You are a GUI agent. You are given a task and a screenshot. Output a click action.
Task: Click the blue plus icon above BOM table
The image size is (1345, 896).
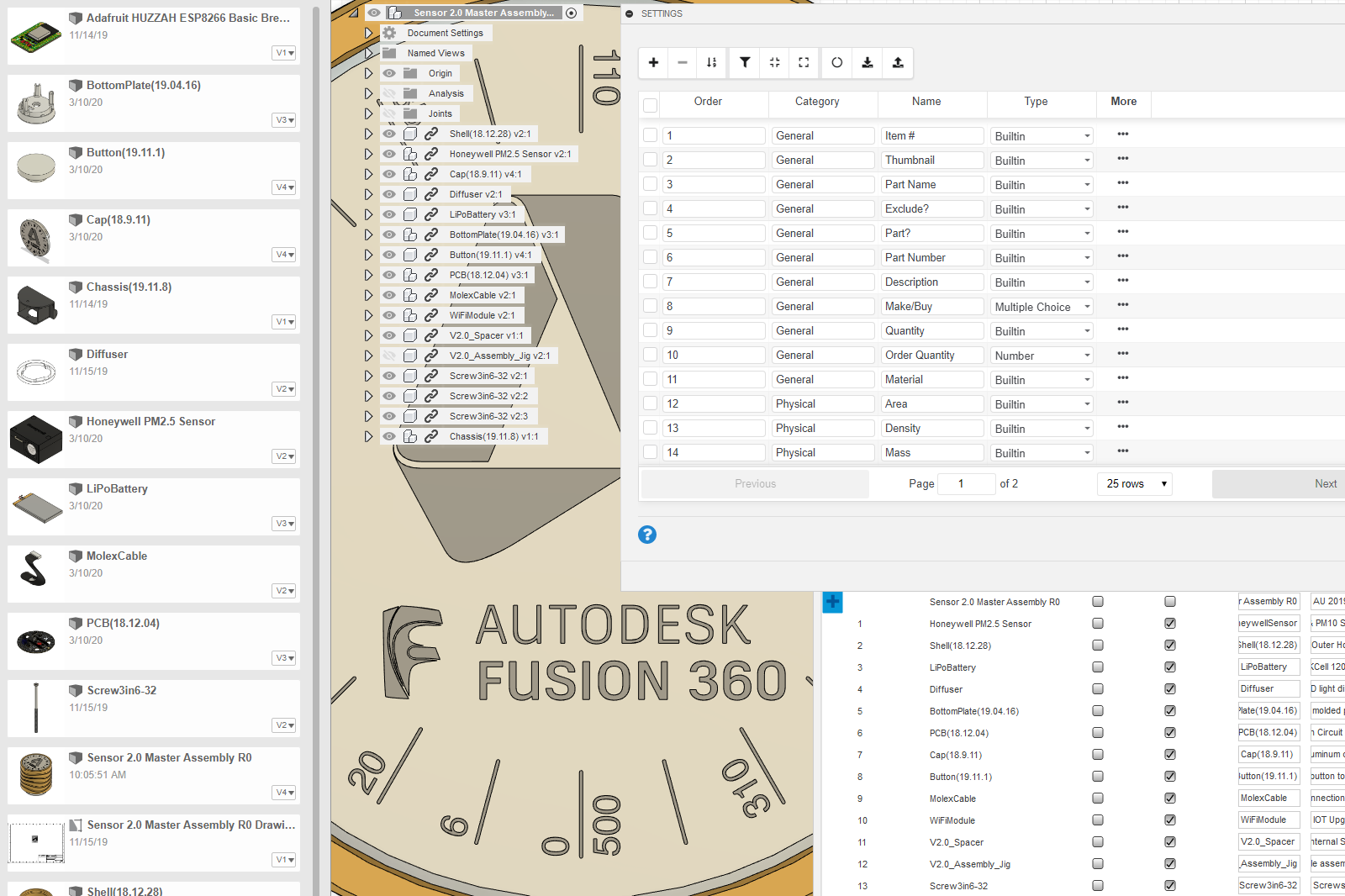832,602
